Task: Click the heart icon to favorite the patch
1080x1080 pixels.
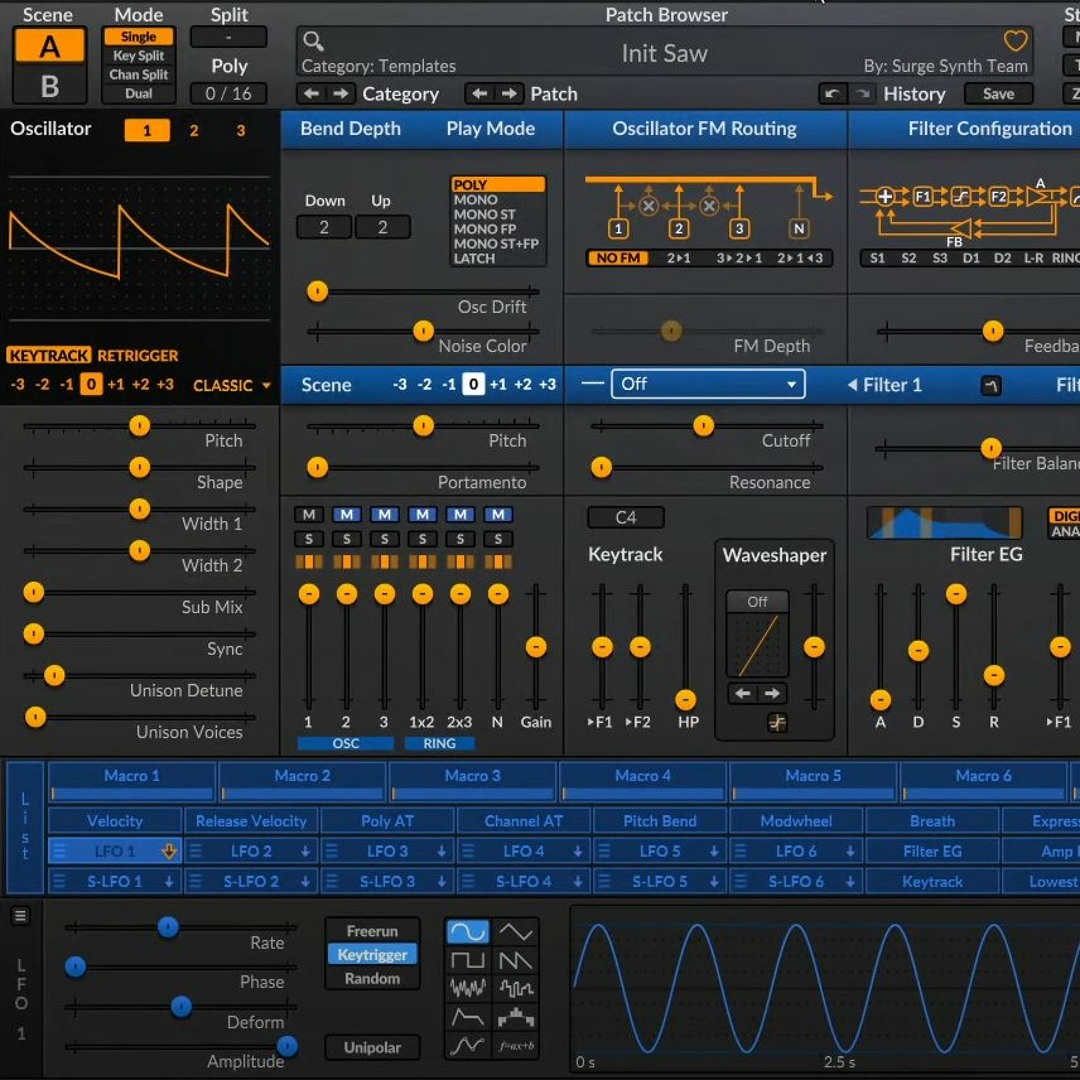Action: [1015, 41]
